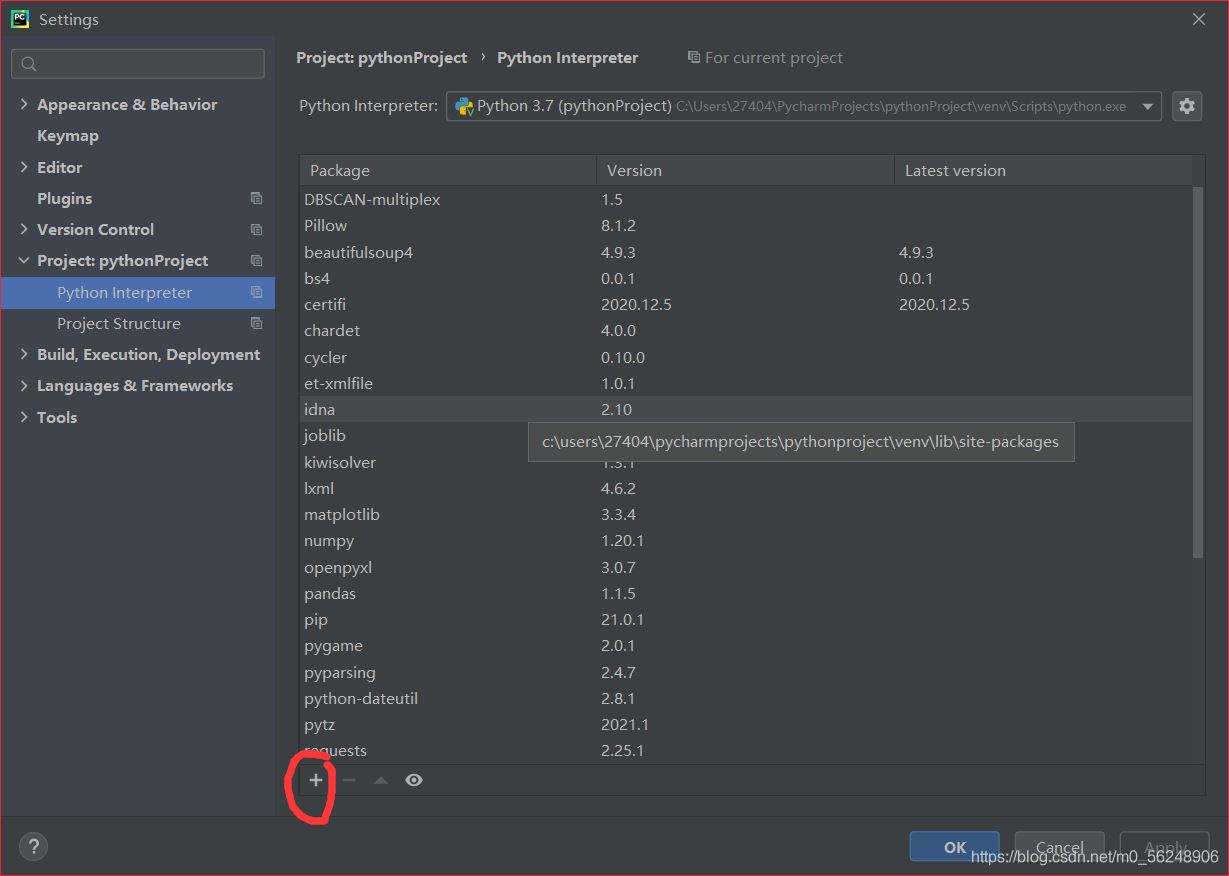Expand the Build, Execution, Deployment section
The width and height of the screenshot is (1229, 876).
[24, 355]
